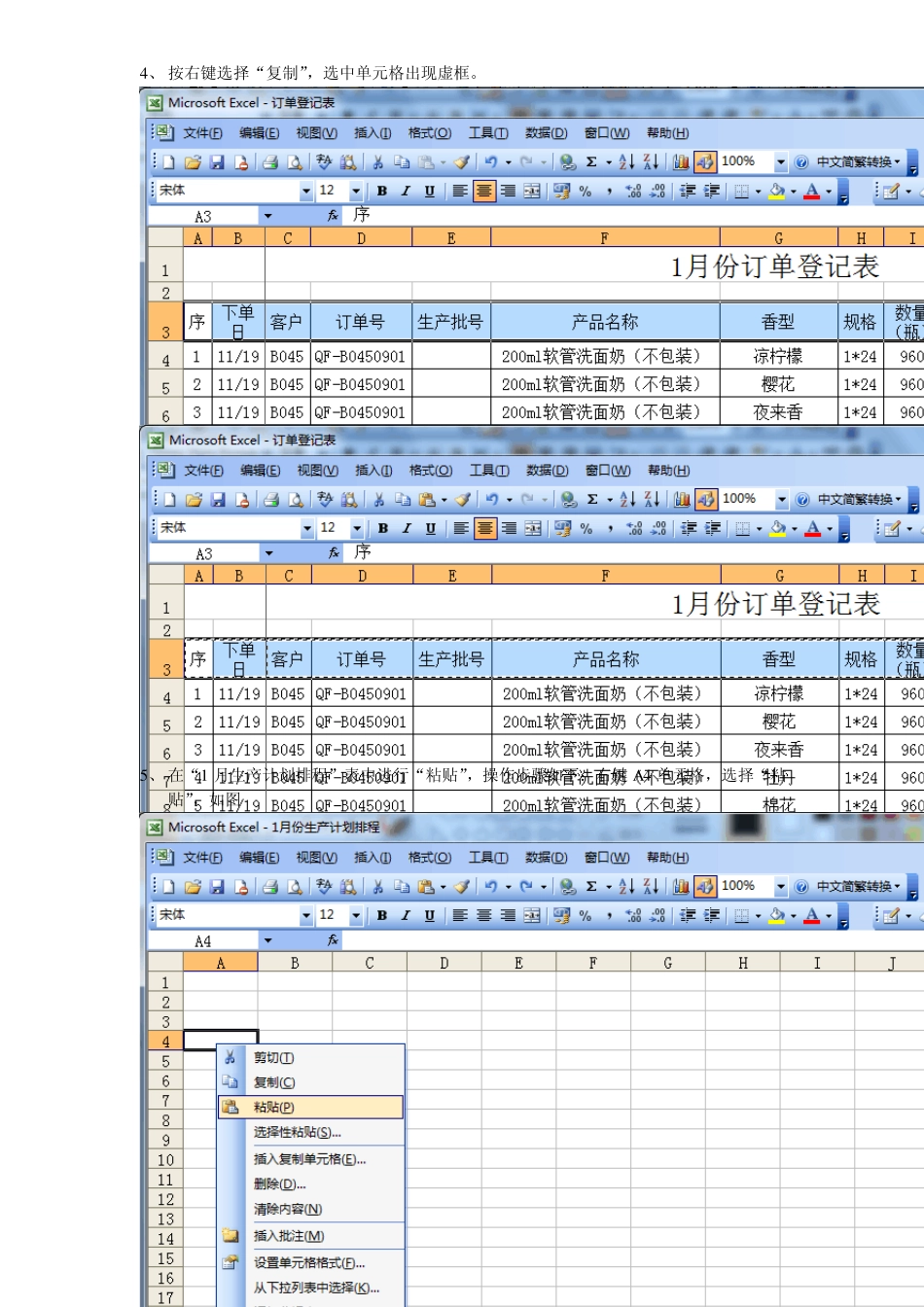Screen dimensions: 924x1307
Task: Toggle active Center alignment in top 订单登记表 window
Action: pos(483,191)
